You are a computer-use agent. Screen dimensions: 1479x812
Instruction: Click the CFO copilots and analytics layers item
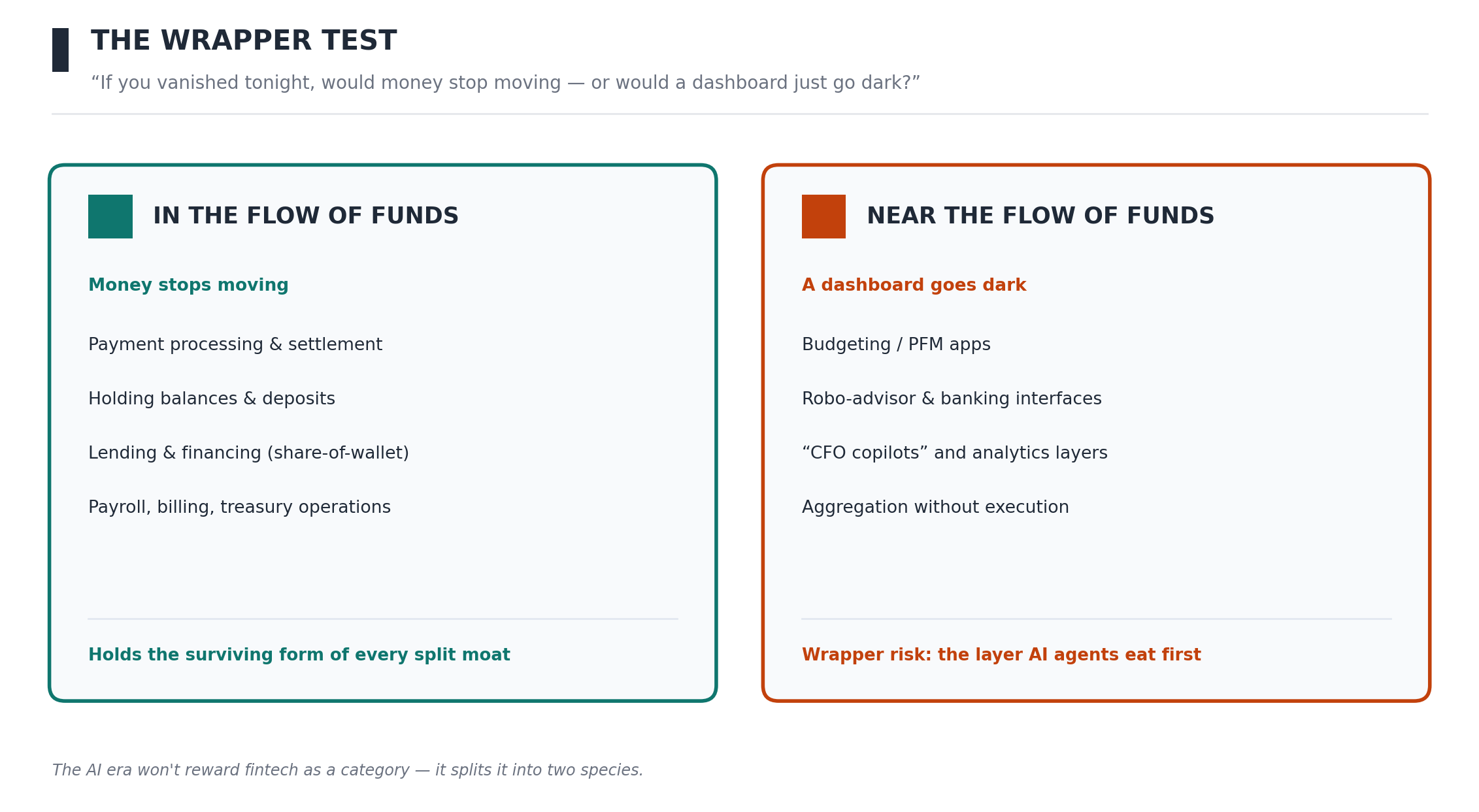[955, 453]
